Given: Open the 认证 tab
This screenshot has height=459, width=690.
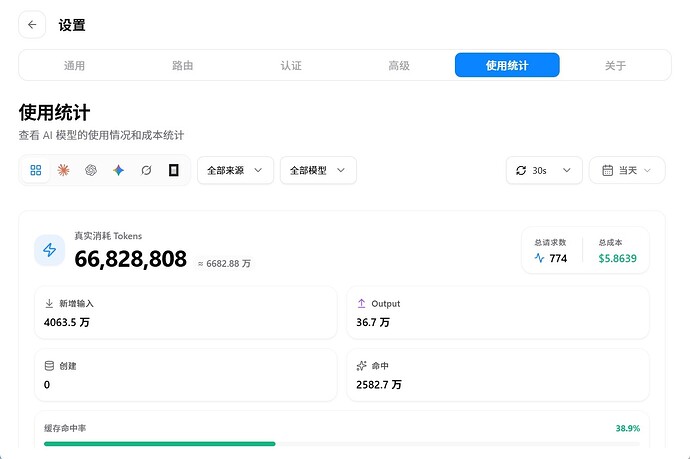Looking at the screenshot, I should (x=291, y=66).
